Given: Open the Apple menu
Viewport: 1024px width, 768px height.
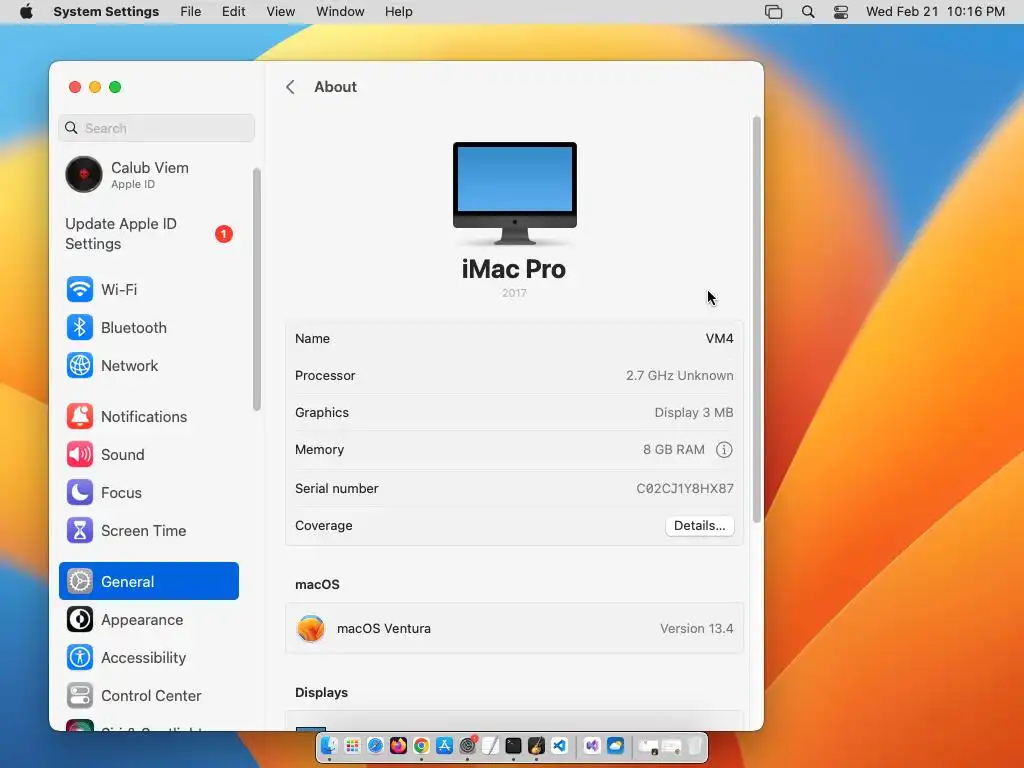Looking at the screenshot, I should [26, 11].
